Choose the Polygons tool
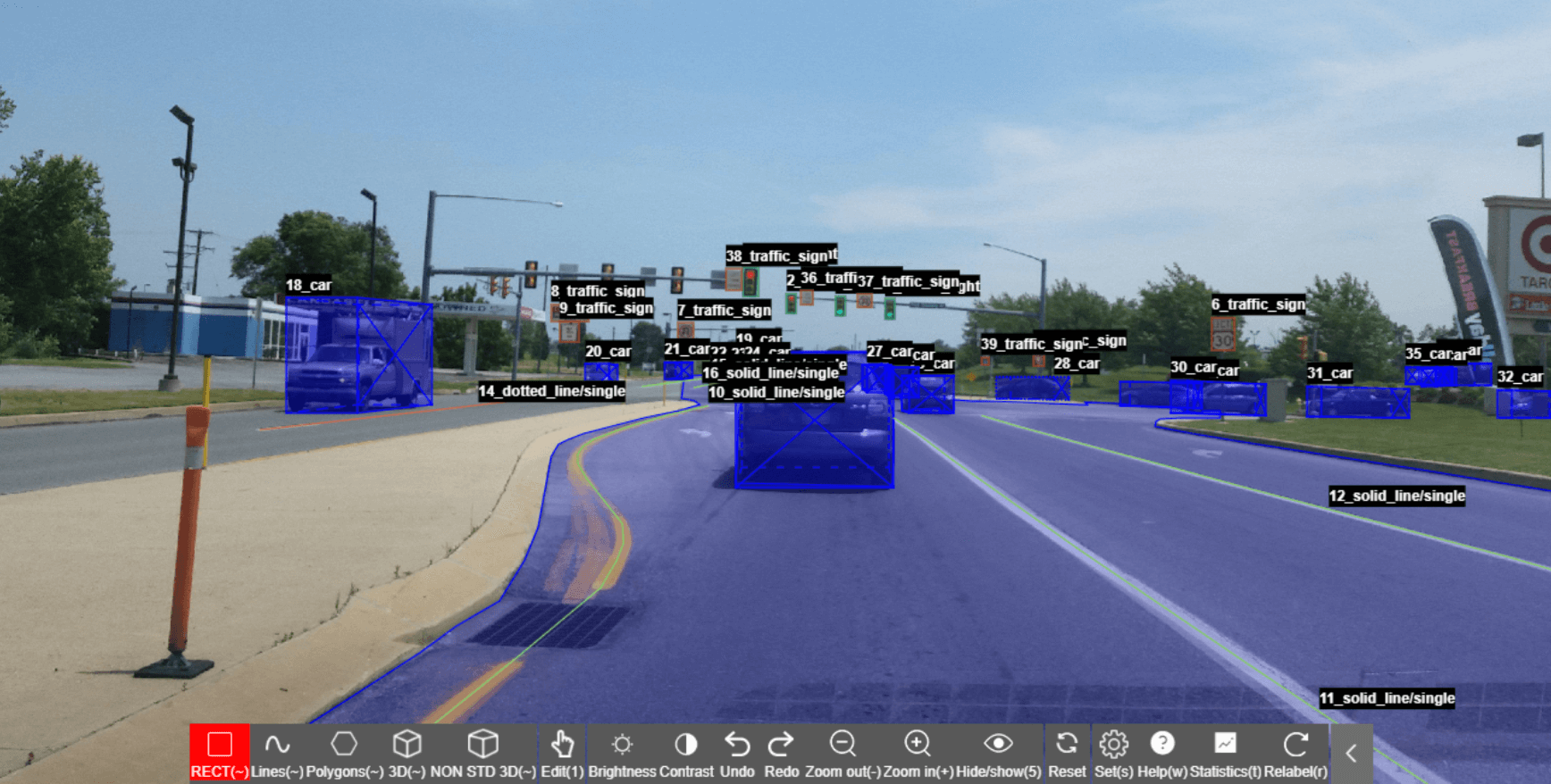1551x784 pixels. 344,751
